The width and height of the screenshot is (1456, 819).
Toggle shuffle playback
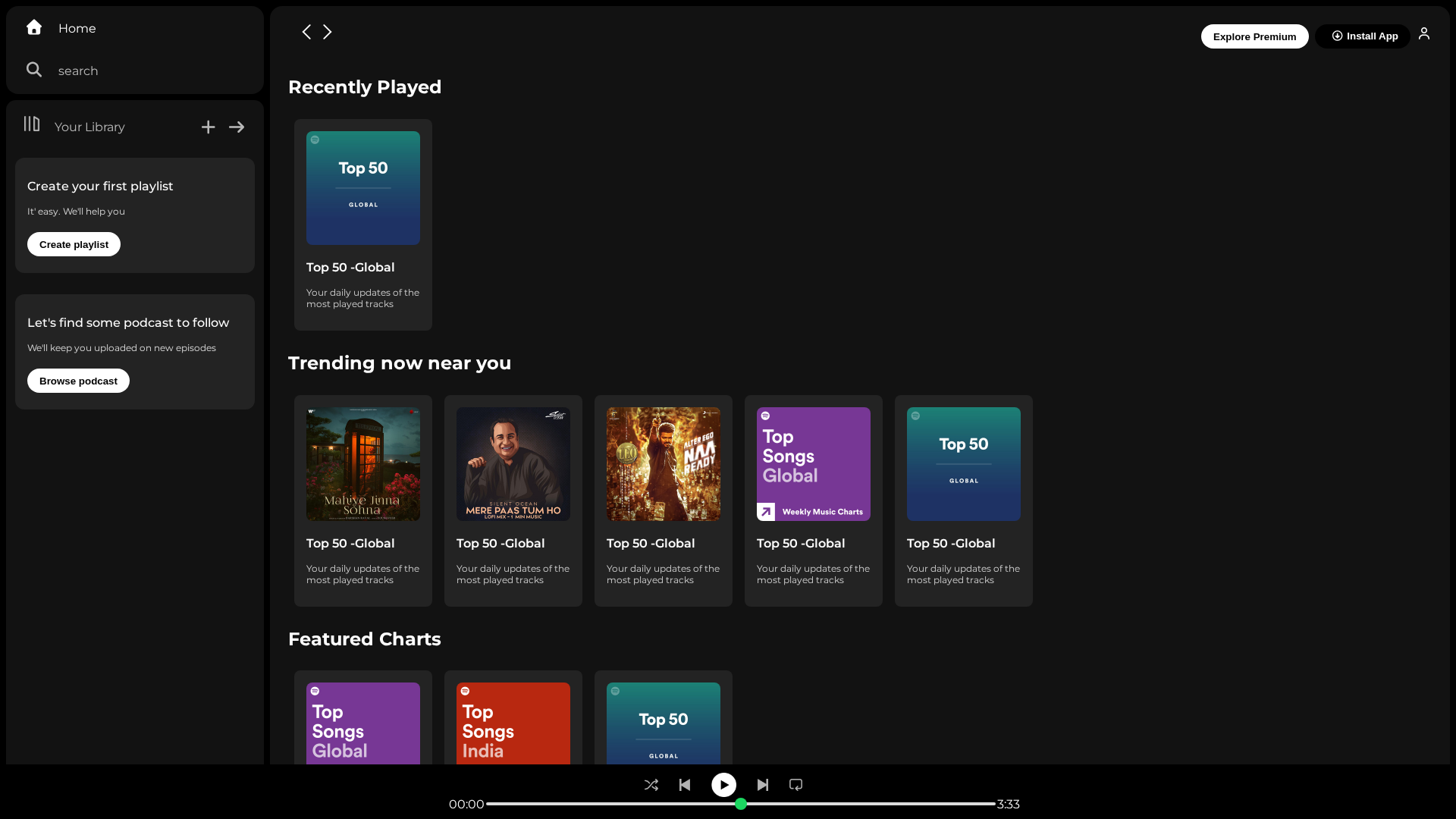click(651, 785)
